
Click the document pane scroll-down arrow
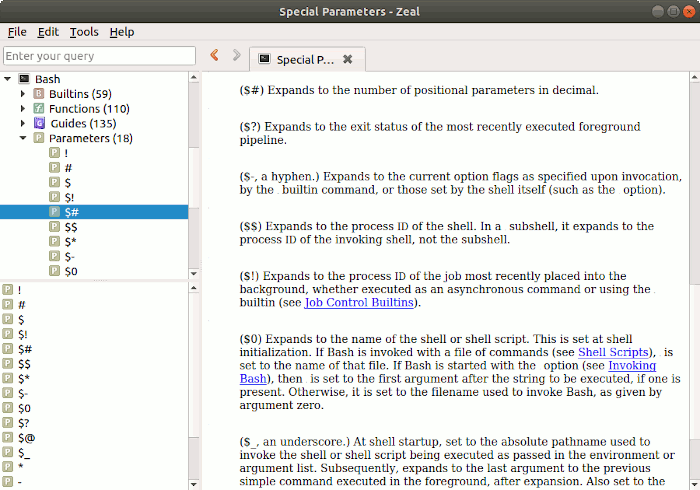tap(695, 484)
